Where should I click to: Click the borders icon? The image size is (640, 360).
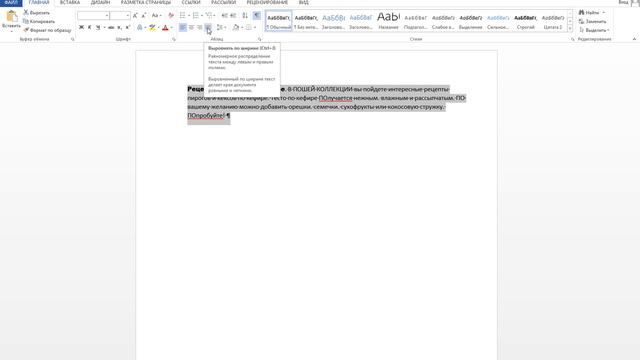(x=249, y=27)
